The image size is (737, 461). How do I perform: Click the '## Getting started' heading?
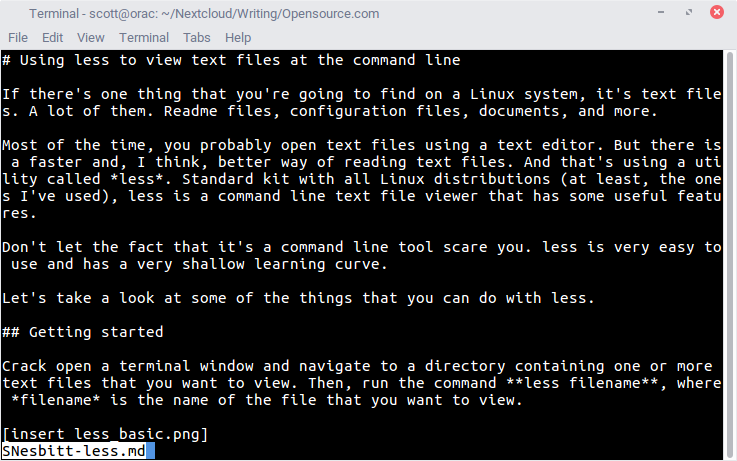point(82,332)
